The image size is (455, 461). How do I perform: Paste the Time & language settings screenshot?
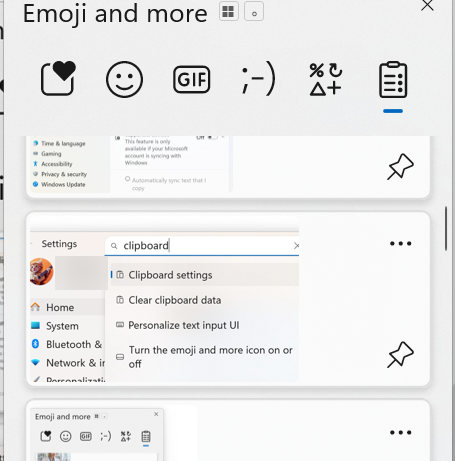click(228, 167)
